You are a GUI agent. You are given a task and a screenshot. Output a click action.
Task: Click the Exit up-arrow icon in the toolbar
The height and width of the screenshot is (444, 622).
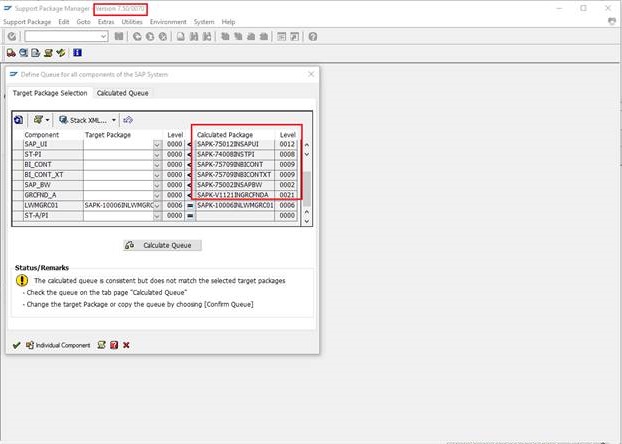(150, 37)
